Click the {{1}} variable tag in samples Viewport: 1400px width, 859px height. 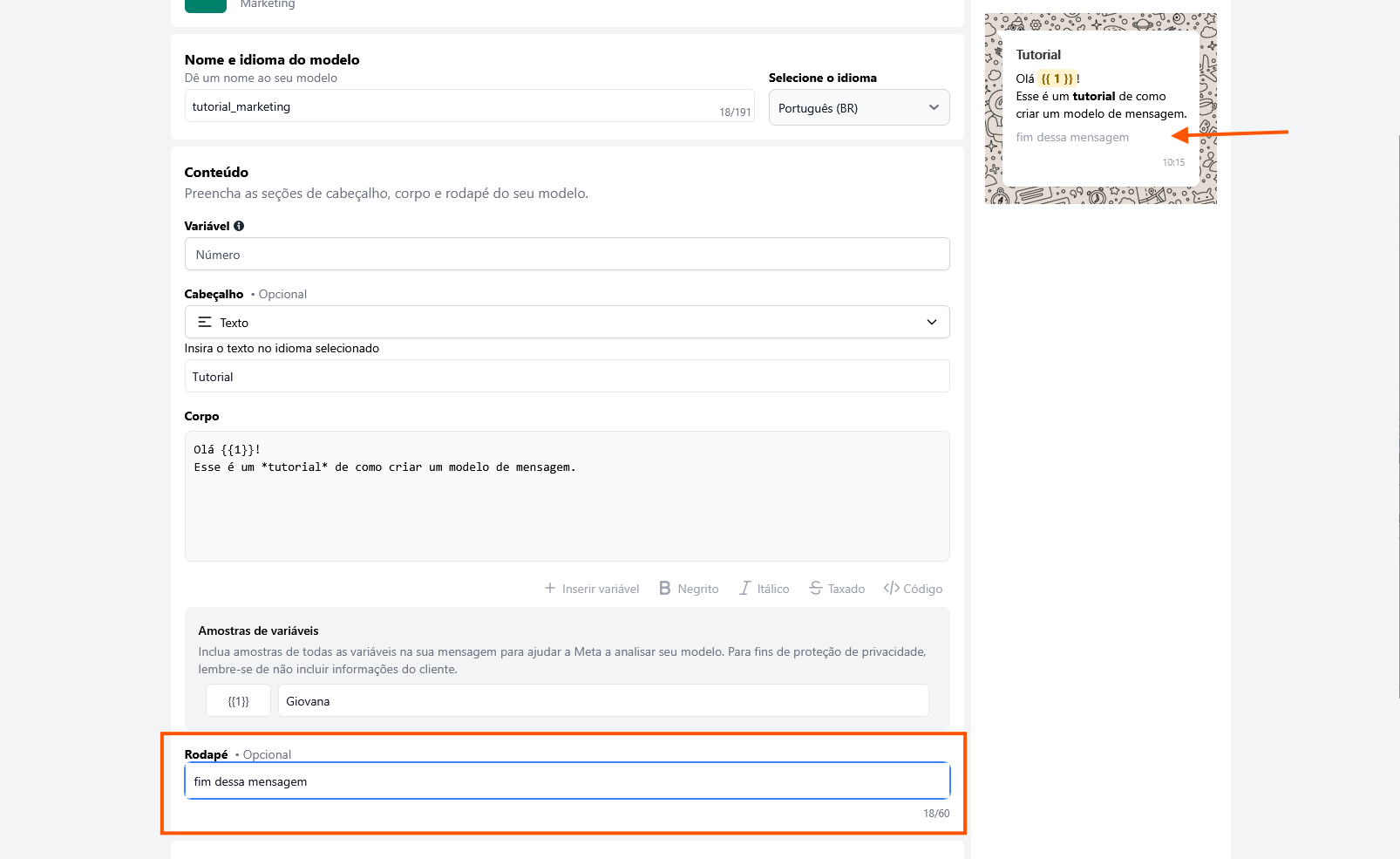tap(238, 701)
